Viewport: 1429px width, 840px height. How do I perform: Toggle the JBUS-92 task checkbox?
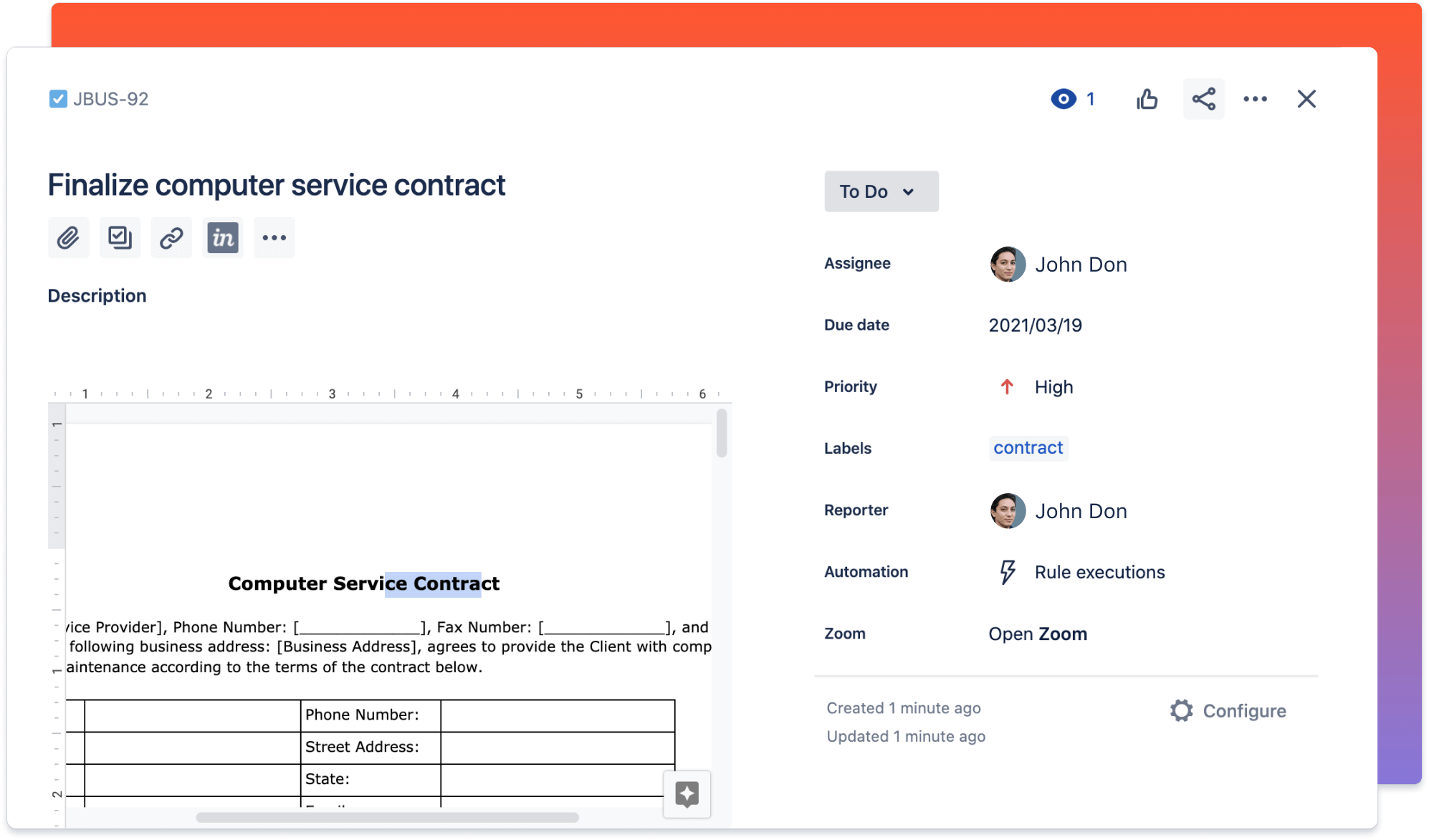pyautogui.click(x=57, y=97)
